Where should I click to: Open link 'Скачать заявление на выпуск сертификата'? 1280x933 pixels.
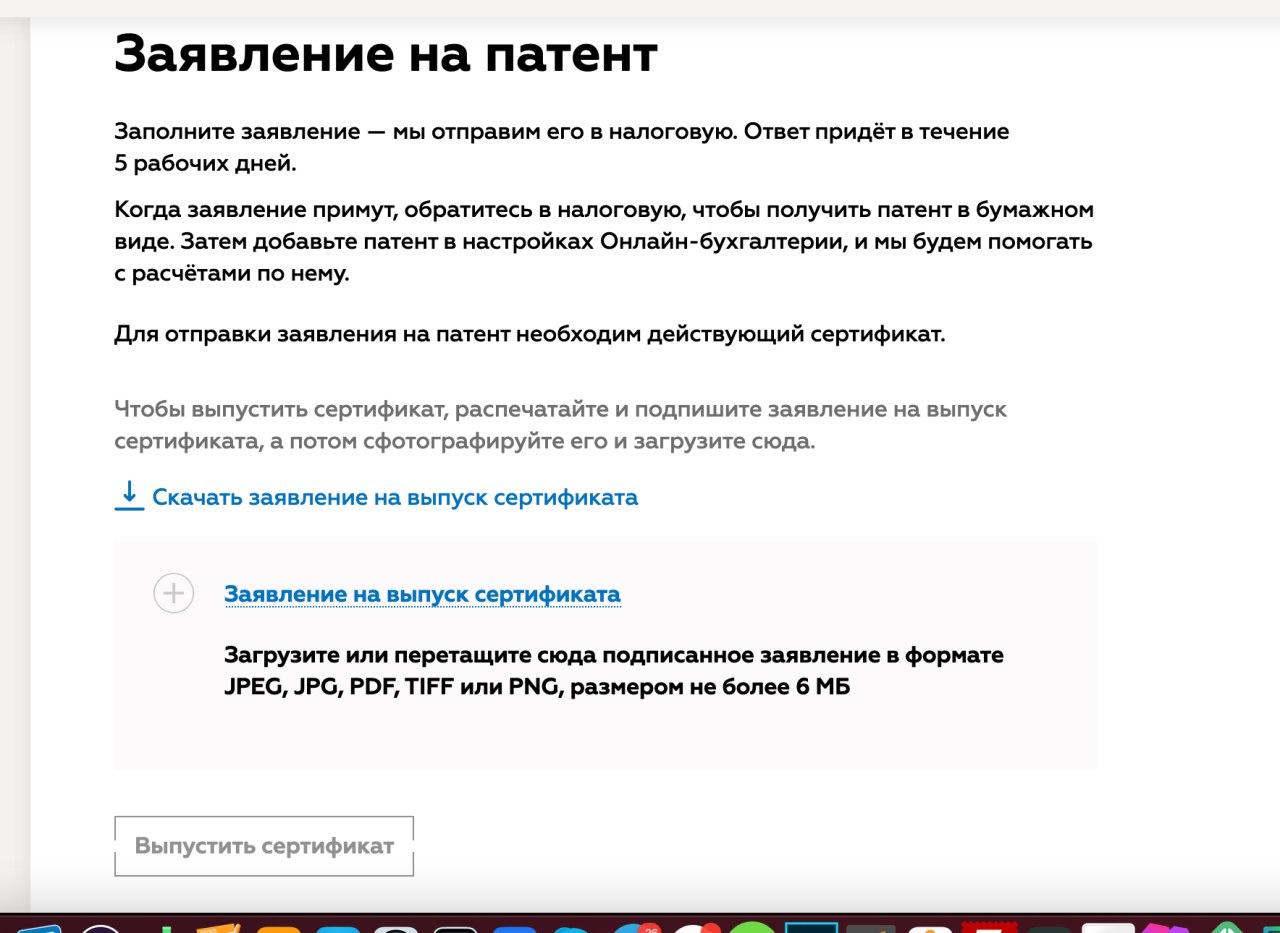395,497
